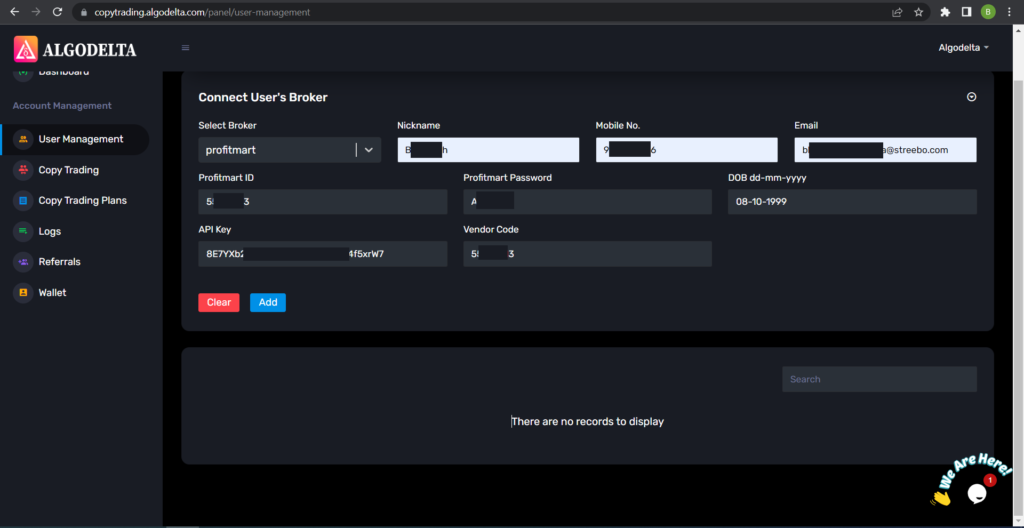Focus the API Key field
This screenshot has height=528, width=1024.
[323, 254]
